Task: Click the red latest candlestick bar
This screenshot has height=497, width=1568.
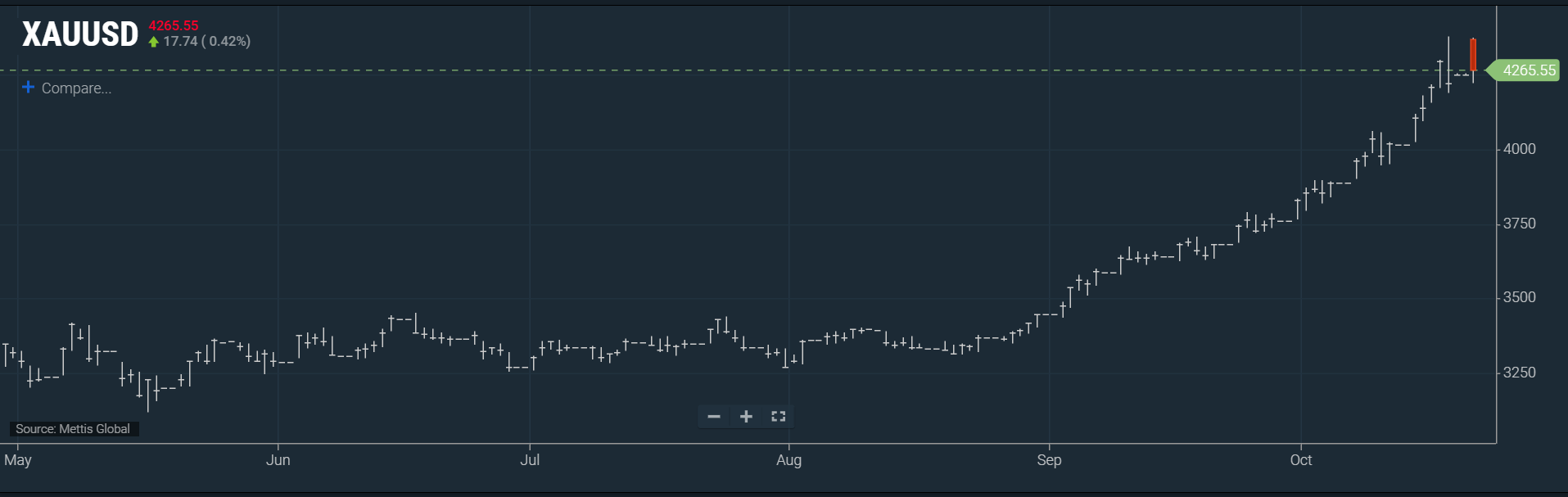Action: tap(1473, 55)
